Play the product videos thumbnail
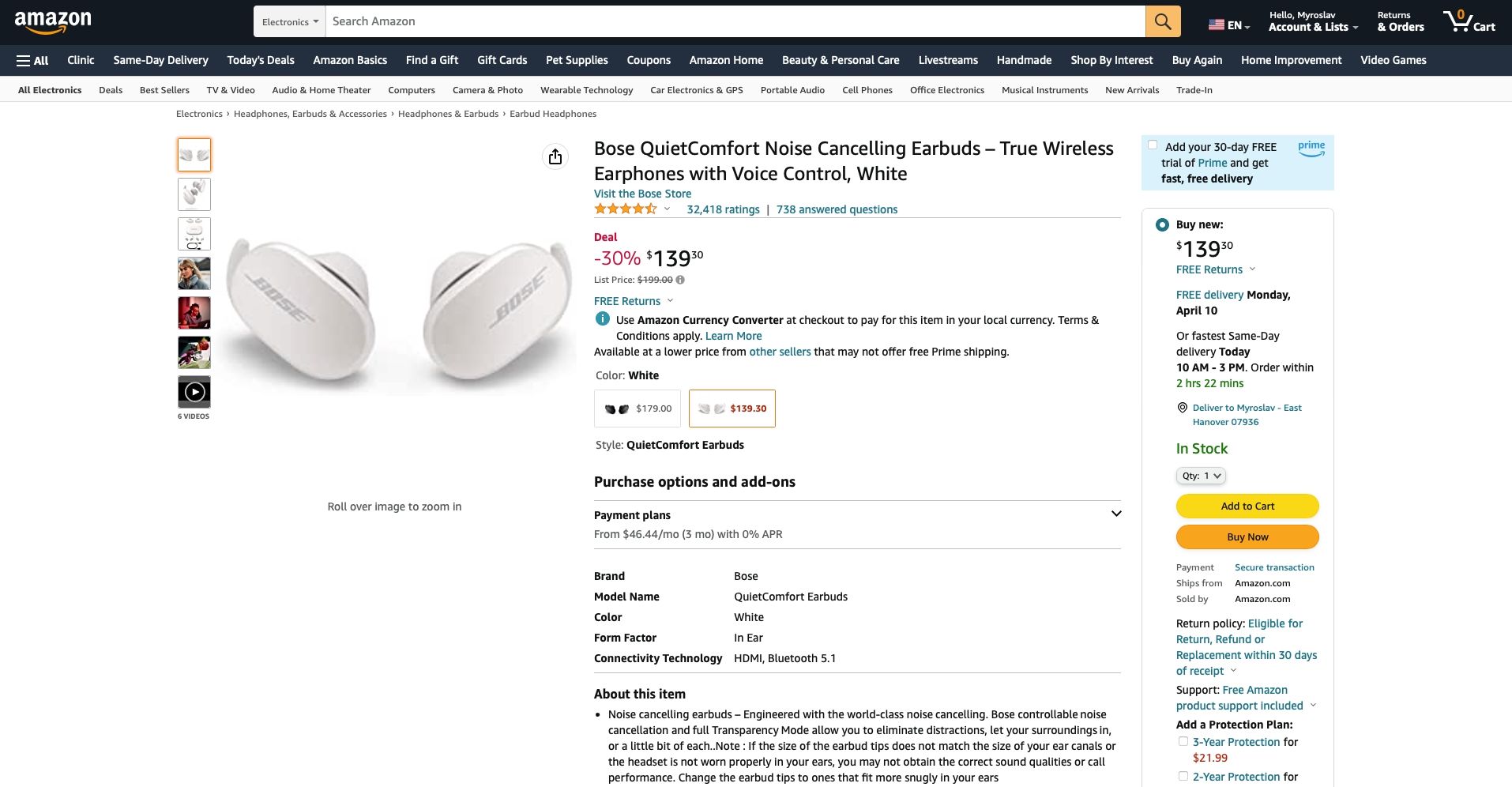The width and height of the screenshot is (1512, 787). 194,392
